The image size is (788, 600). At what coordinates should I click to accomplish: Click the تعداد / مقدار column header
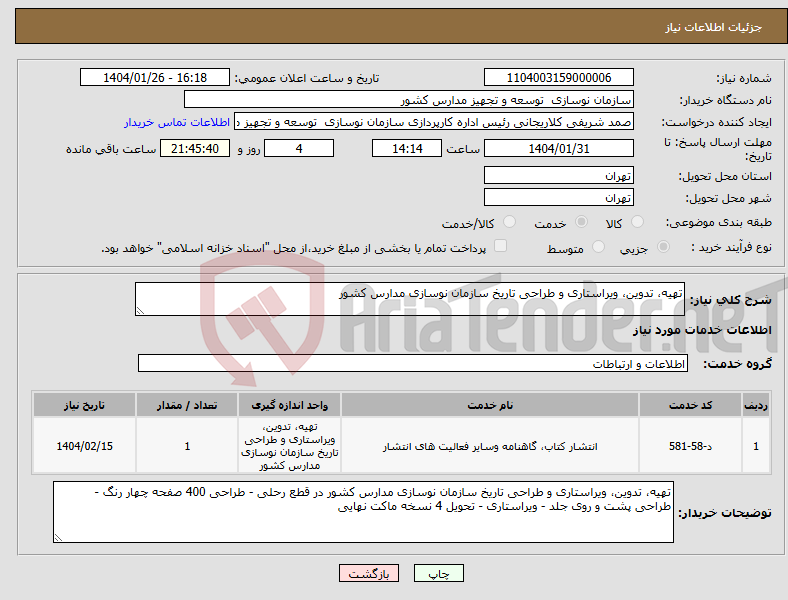coord(187,405)
